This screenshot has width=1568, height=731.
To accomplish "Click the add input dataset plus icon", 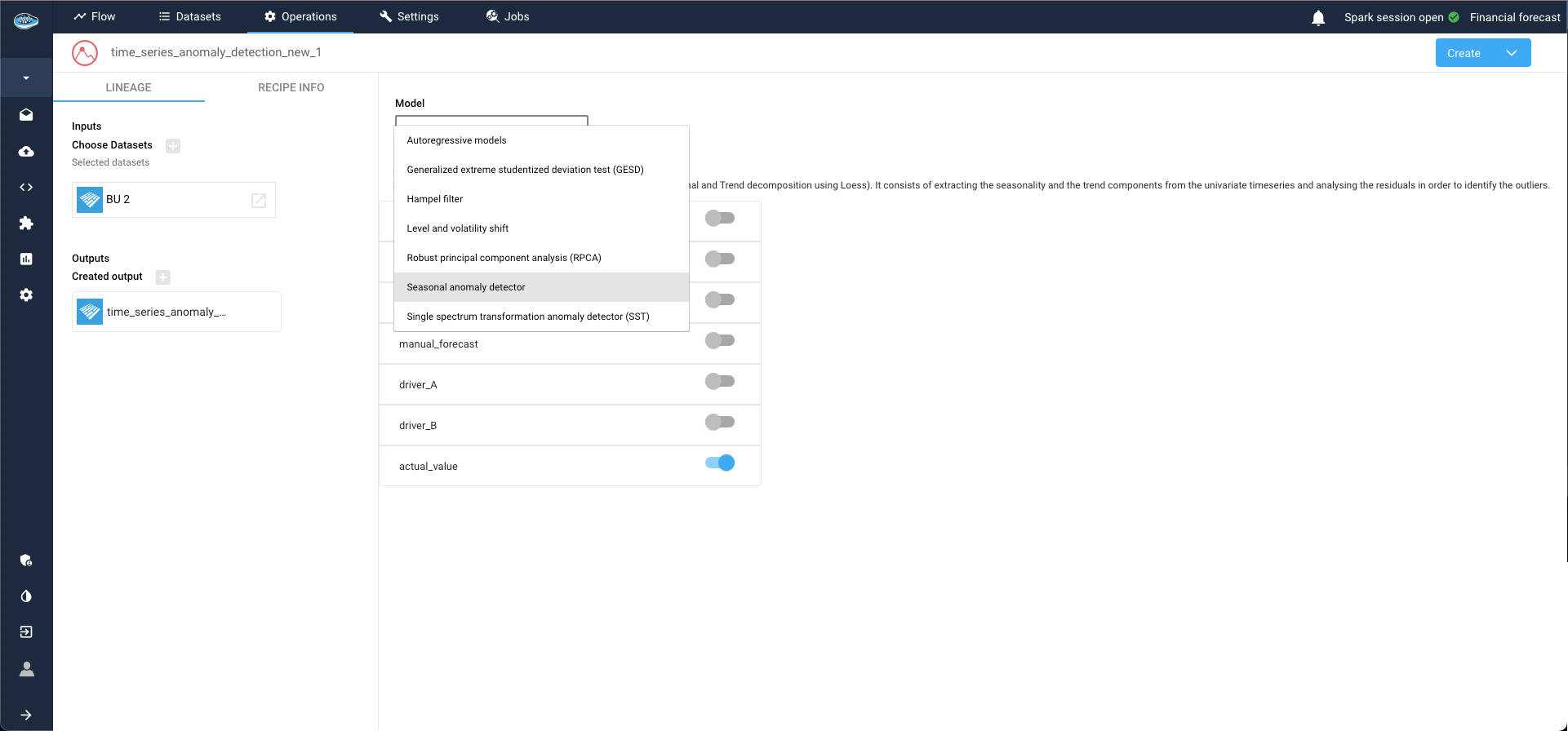I will 173,146.
